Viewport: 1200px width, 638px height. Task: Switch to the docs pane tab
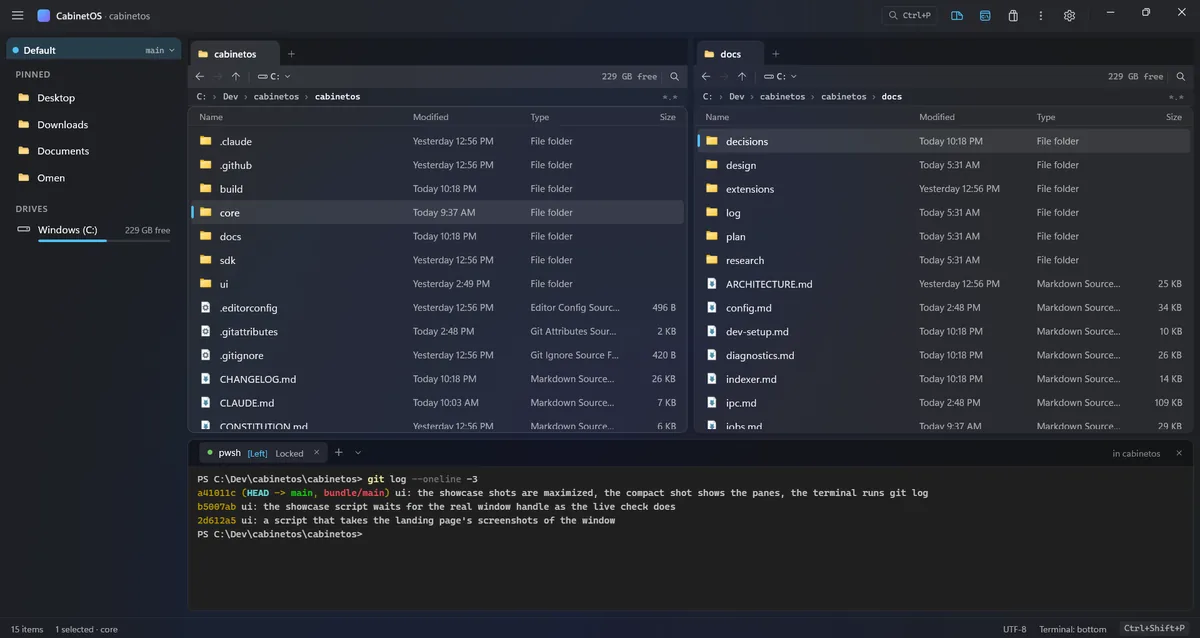(x=730, y=54)
